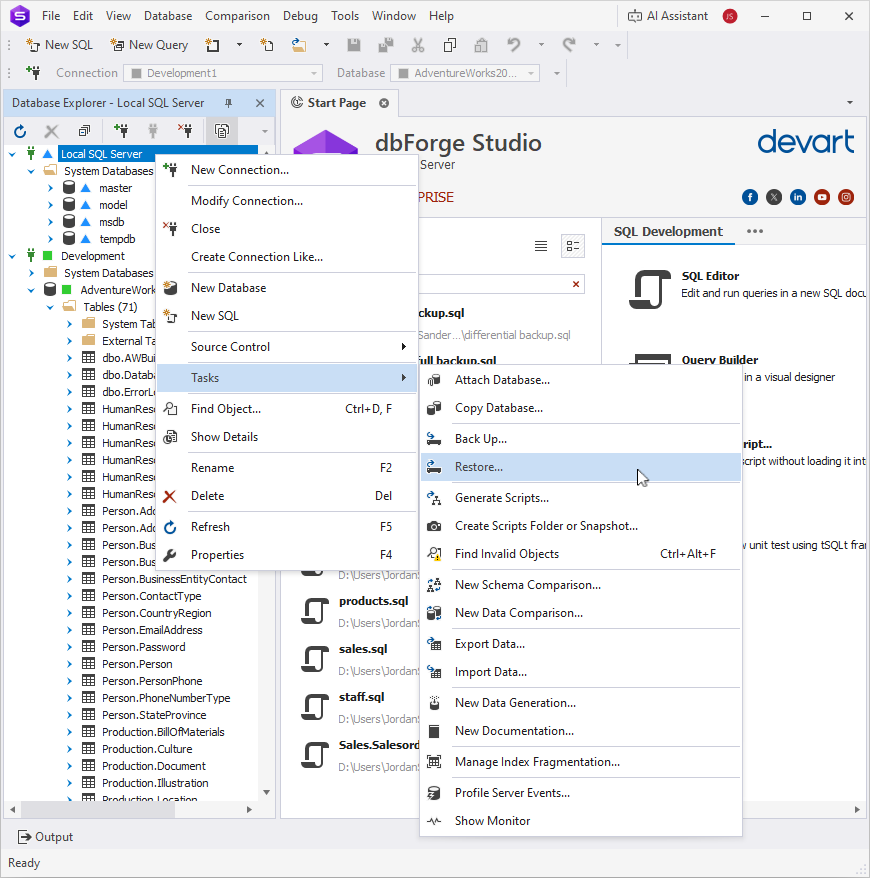
Task: Select the Paste icon in the toolbar
Action: 481,45
